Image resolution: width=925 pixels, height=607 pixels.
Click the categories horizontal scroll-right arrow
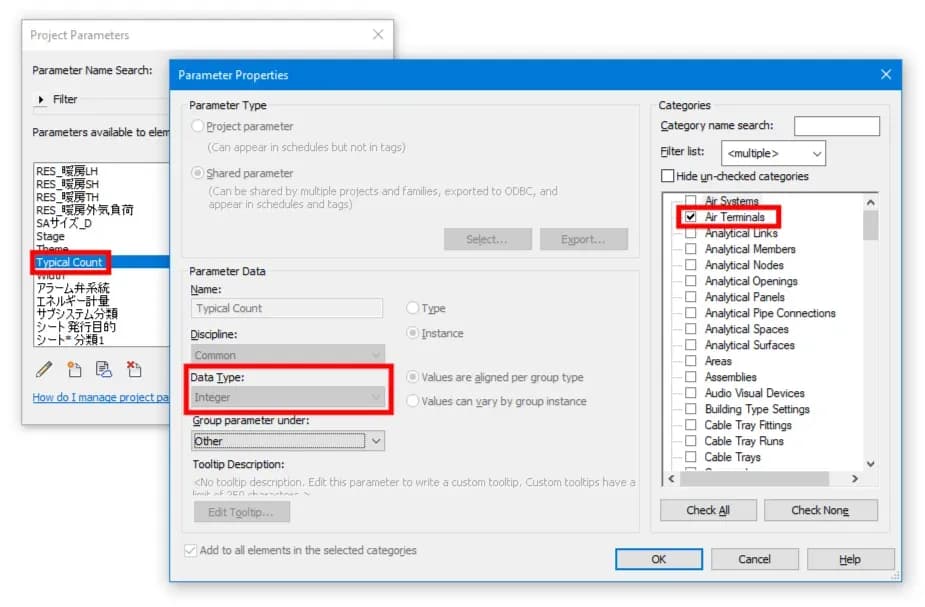pos(855,478)
